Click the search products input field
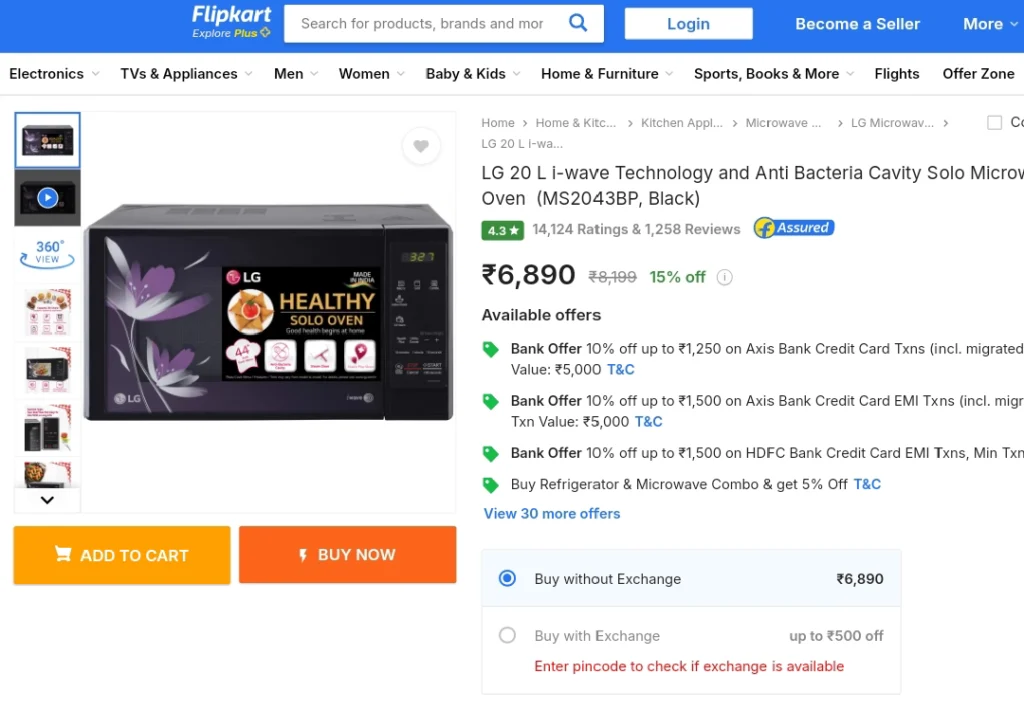1024x711 pixels. 422,24
